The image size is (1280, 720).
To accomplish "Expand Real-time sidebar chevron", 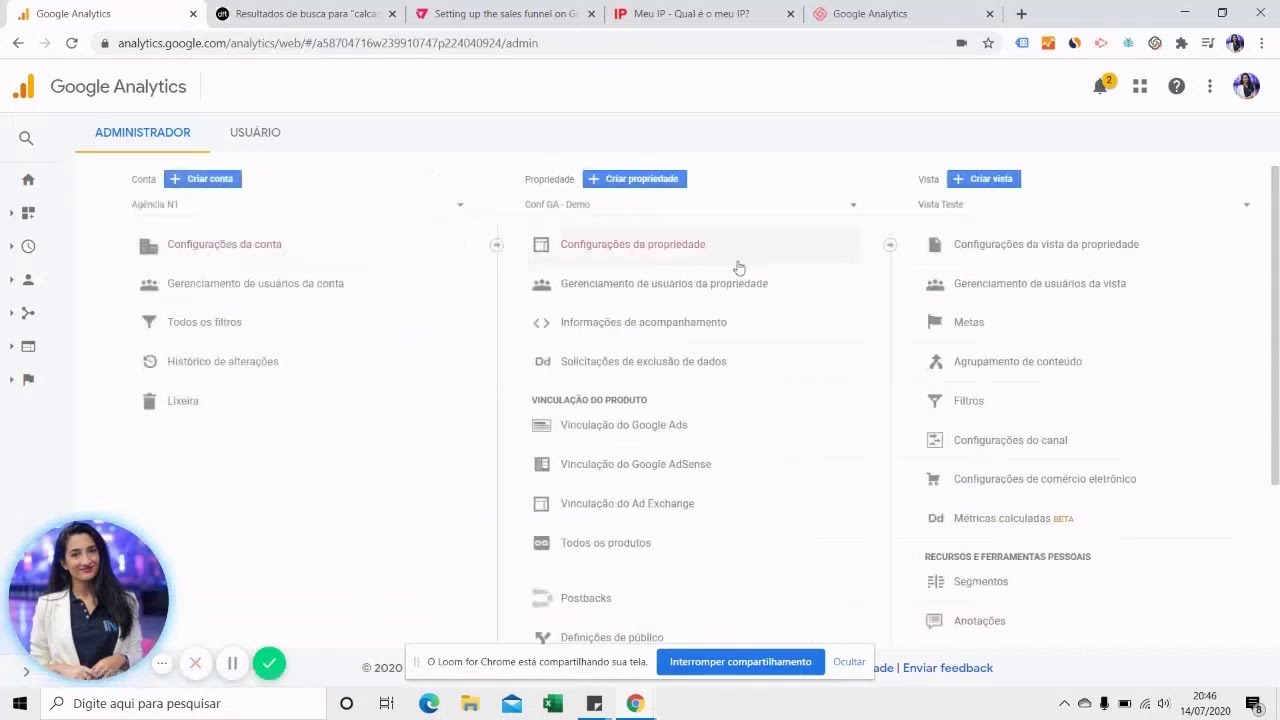I will tap(12, 246).
